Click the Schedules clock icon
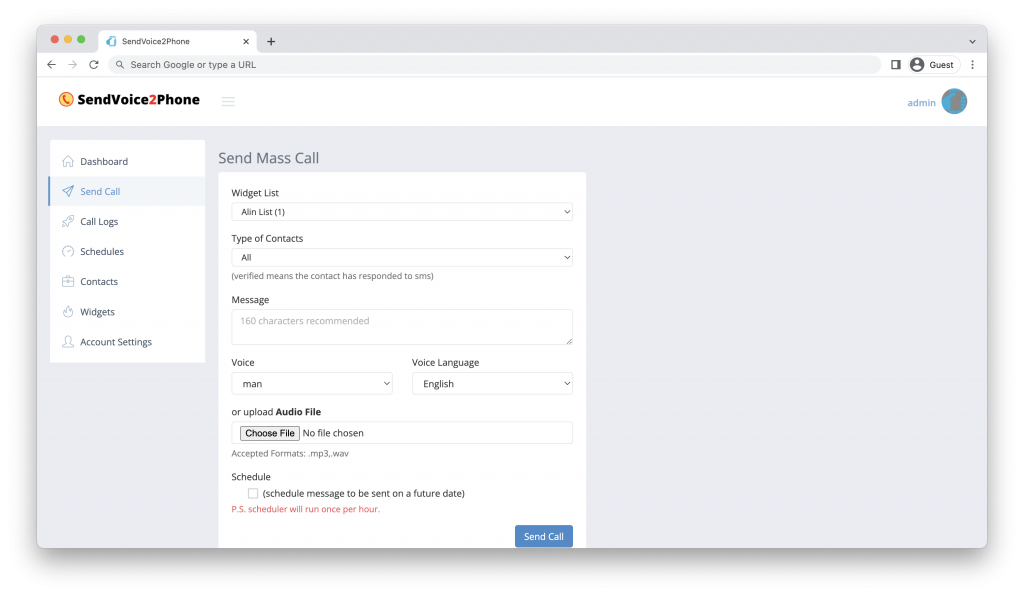Viewport: 1024px width, 597px height. pyautogui.click(x=68, y=251)
